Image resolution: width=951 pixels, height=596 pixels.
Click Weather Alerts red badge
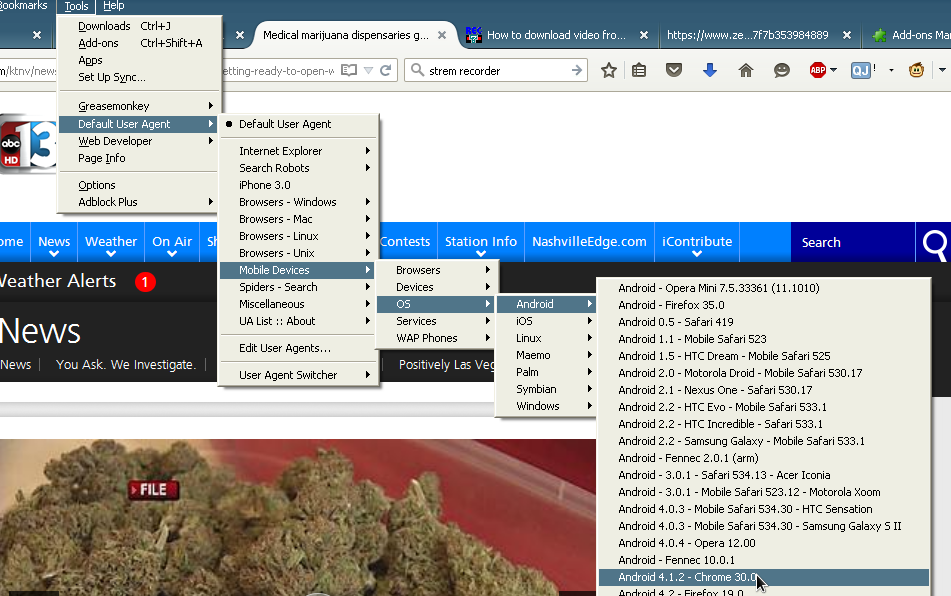point(145,282)
